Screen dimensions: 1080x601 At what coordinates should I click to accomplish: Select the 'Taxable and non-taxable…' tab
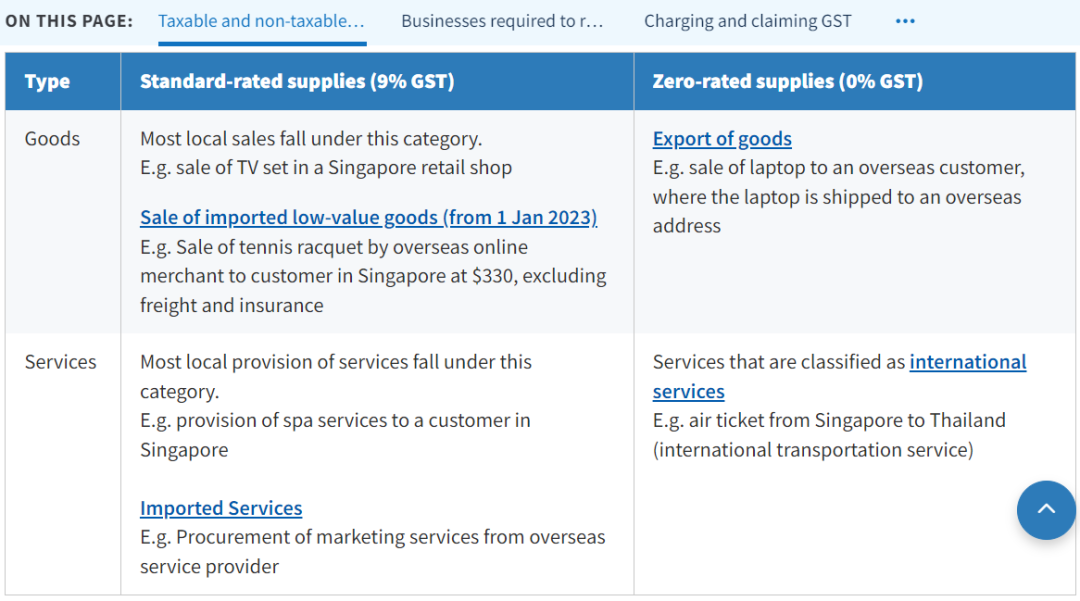pos(261,21)
